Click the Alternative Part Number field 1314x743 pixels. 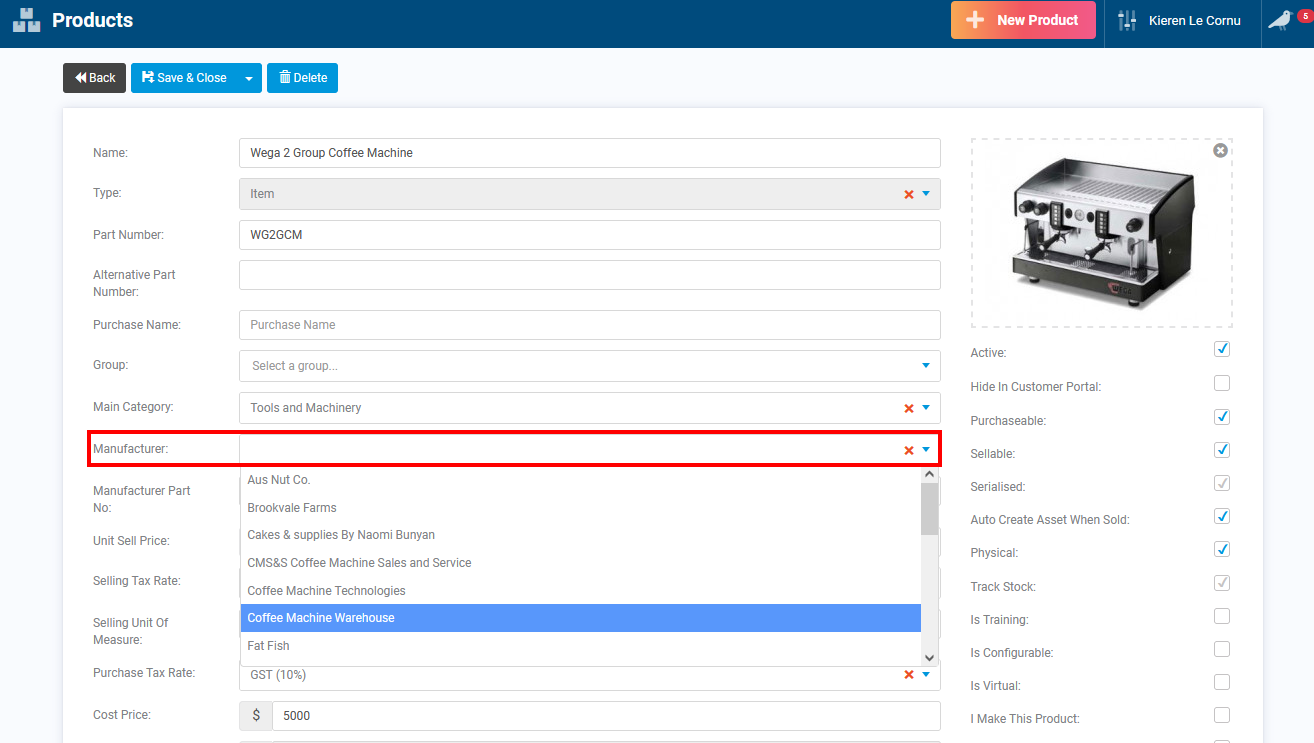tap(590, 275)
